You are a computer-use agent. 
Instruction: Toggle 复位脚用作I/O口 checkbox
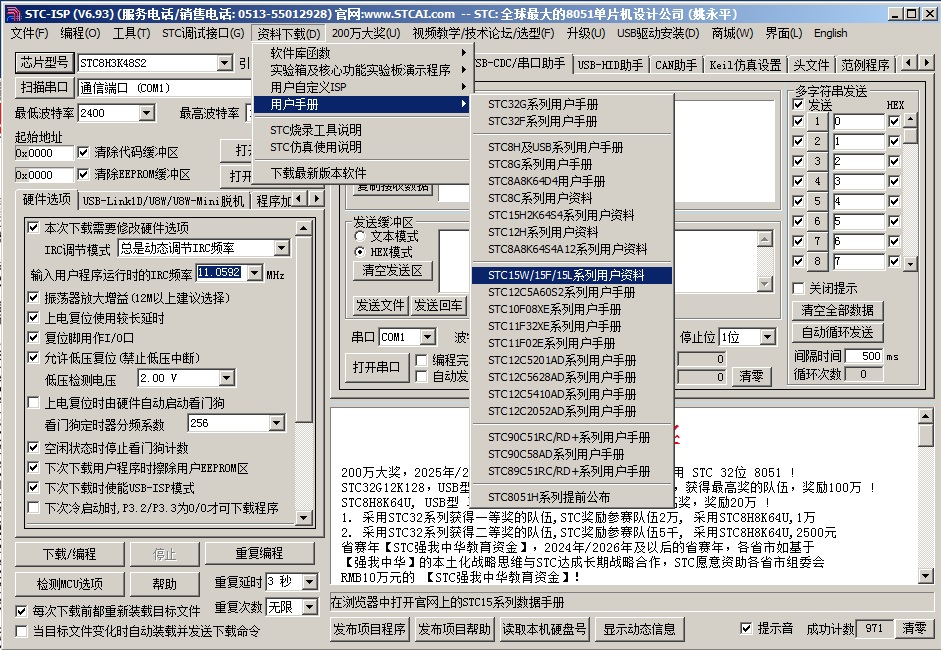(x=34, y=337)
